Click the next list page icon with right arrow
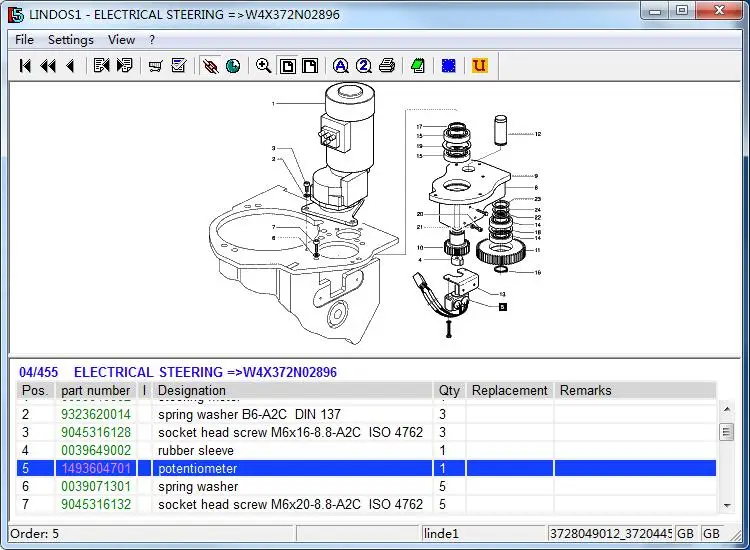The image size is (750, 550). [x=124, y=66]
